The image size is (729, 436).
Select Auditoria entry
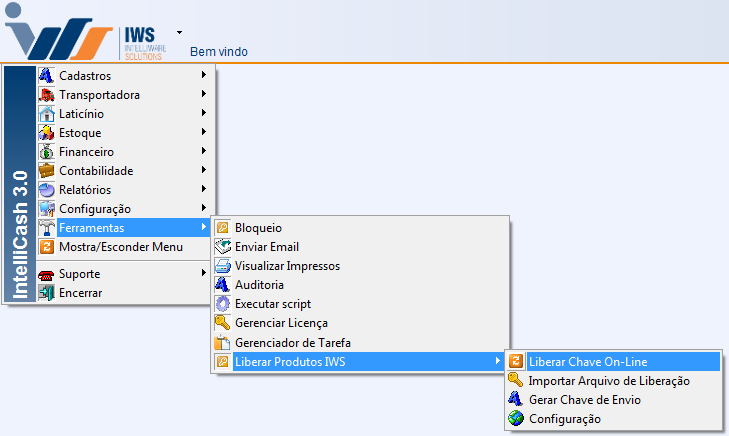pyautogui.click(x=361, y=284)
